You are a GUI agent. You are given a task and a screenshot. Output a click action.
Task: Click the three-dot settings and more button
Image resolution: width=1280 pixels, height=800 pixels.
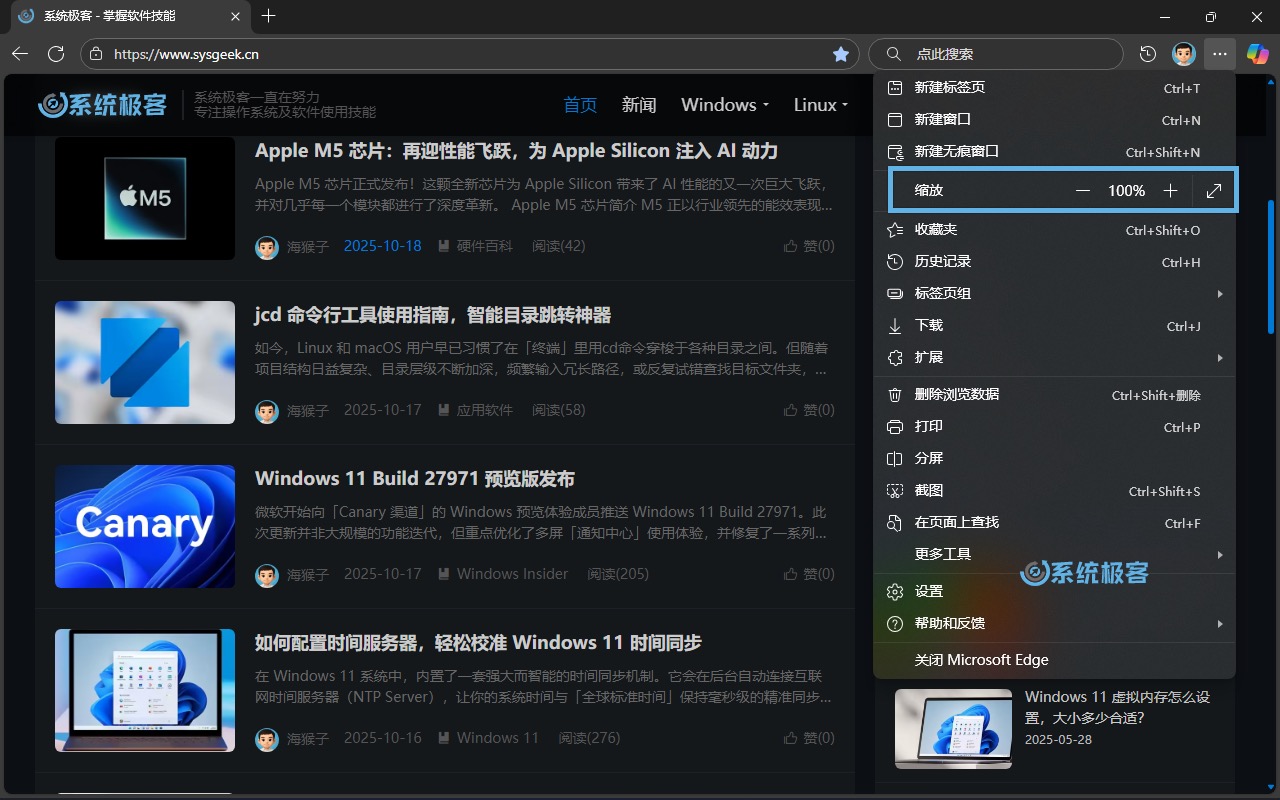1219,54
